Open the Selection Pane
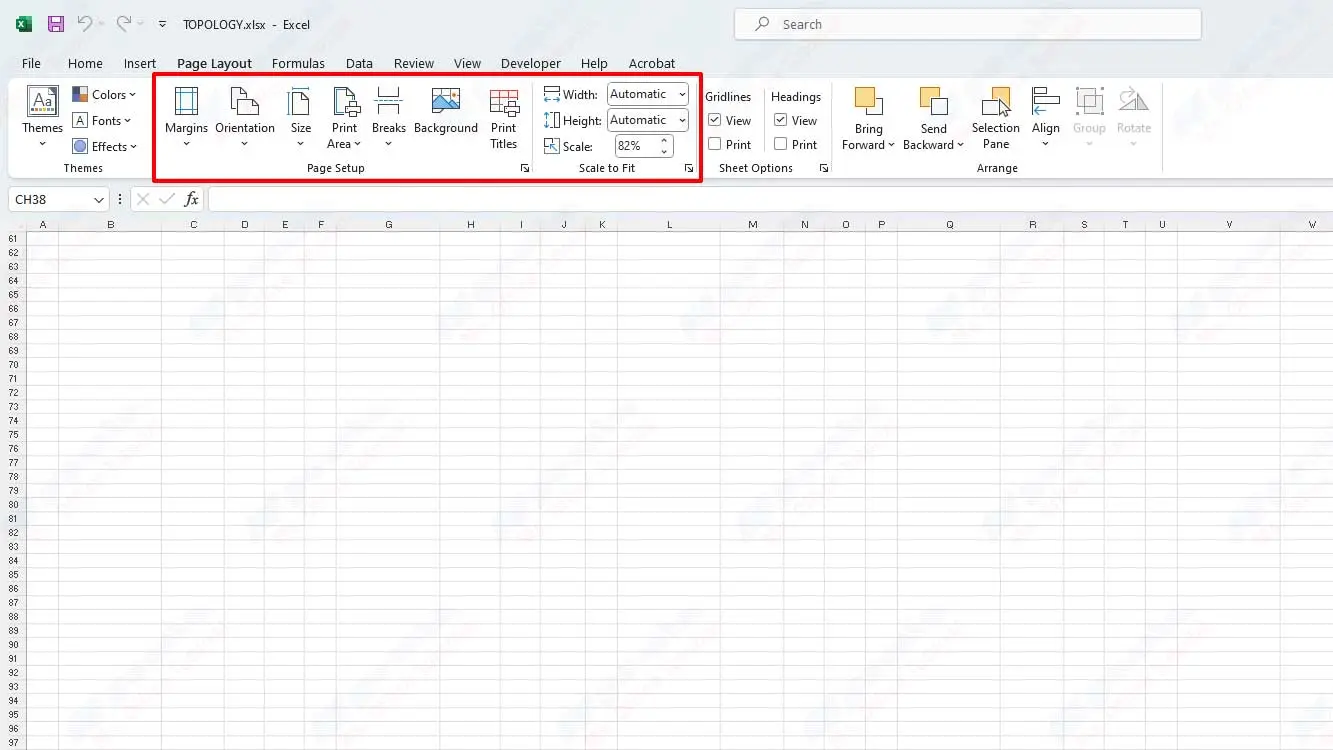Image resolution: width=1333 pixels, height=750 pixels. [995, 116]
